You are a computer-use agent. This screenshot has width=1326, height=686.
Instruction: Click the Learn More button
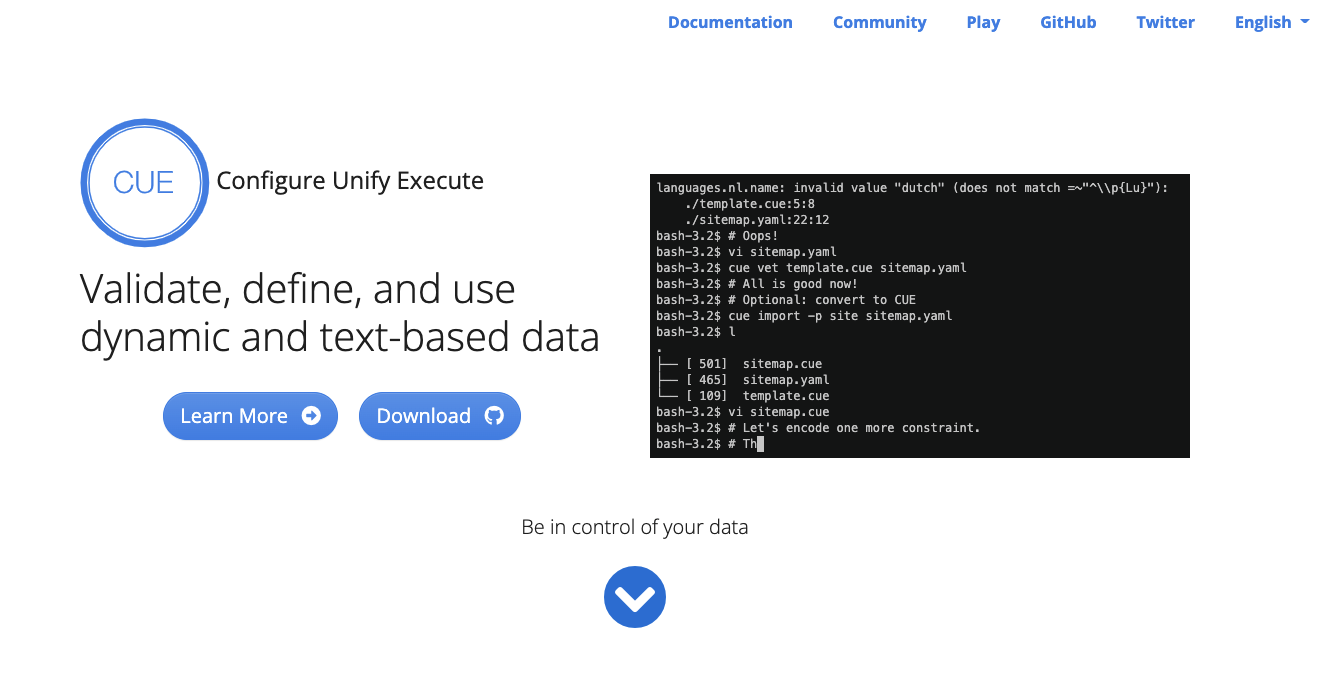tap(250, 416)
